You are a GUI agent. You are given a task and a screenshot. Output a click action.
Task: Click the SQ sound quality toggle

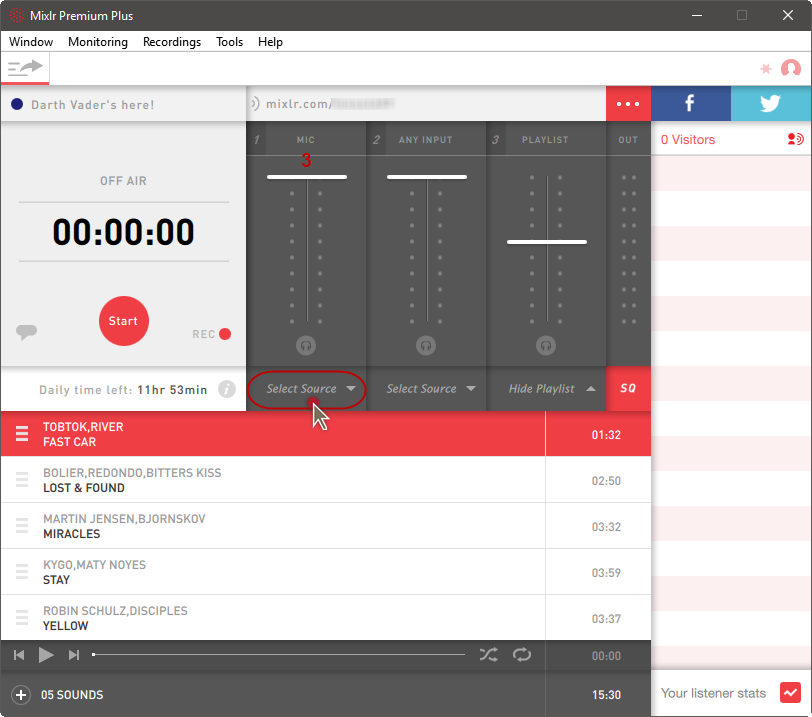coord(628,389)
